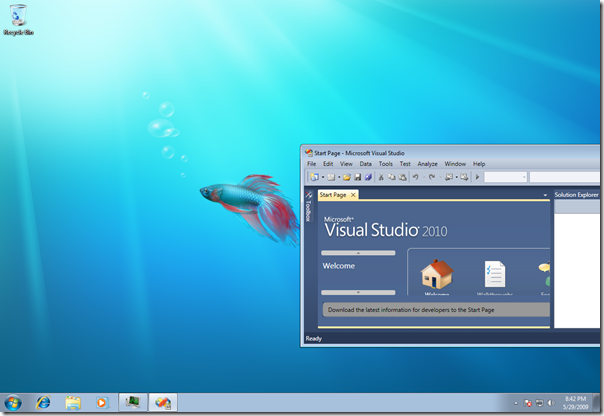Open the Tools menu
The image size is (604, 416).
(x=385, y=163)
